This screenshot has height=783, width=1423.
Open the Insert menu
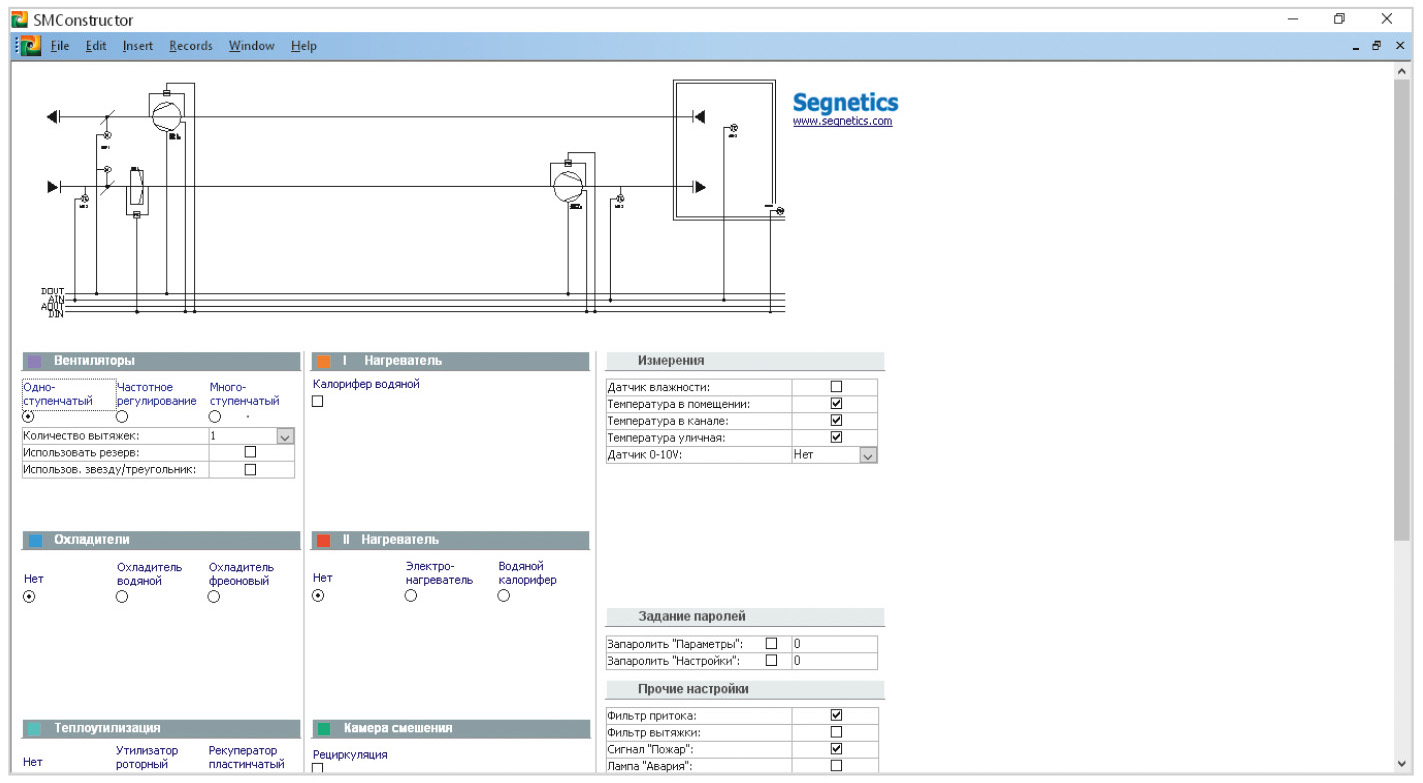pyautogui.click(x=138, y=46)
